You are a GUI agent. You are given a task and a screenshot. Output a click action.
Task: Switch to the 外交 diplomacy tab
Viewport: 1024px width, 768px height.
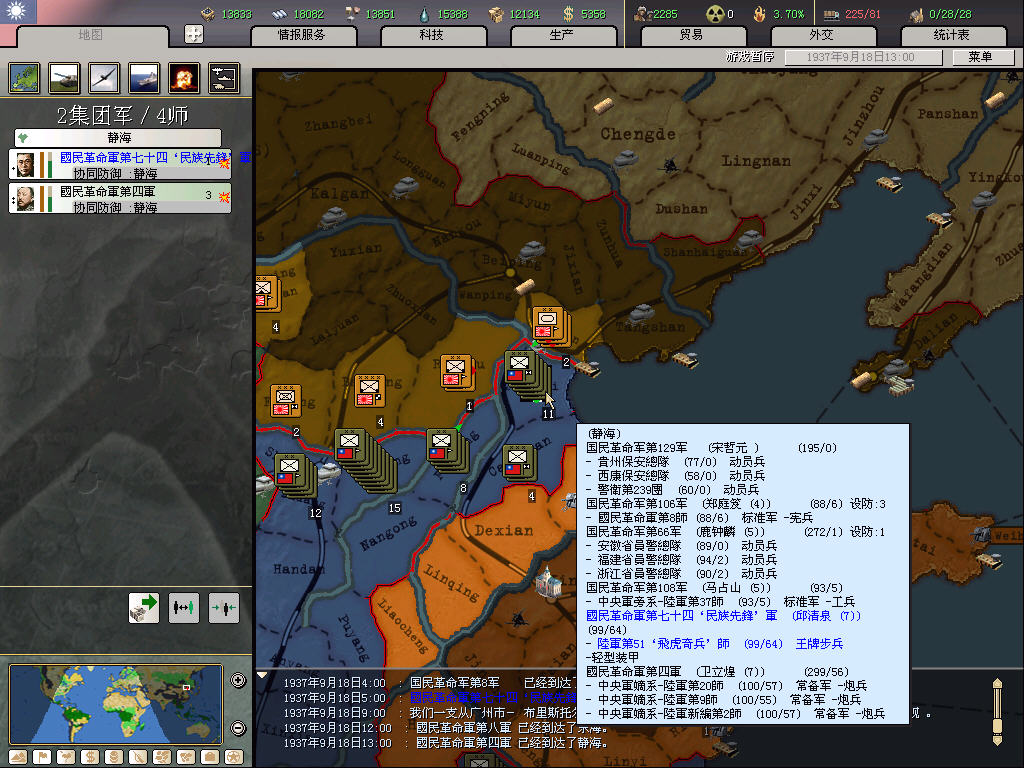tap(821, 35)
